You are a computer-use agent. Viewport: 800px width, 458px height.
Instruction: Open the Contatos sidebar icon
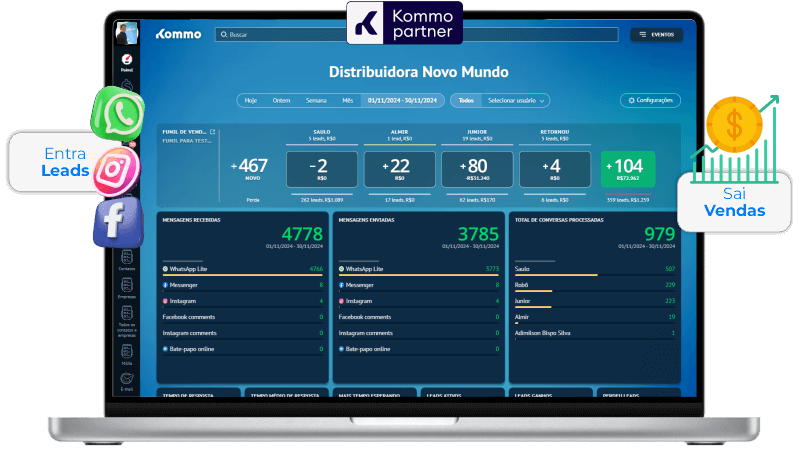(x=127, y=259)
